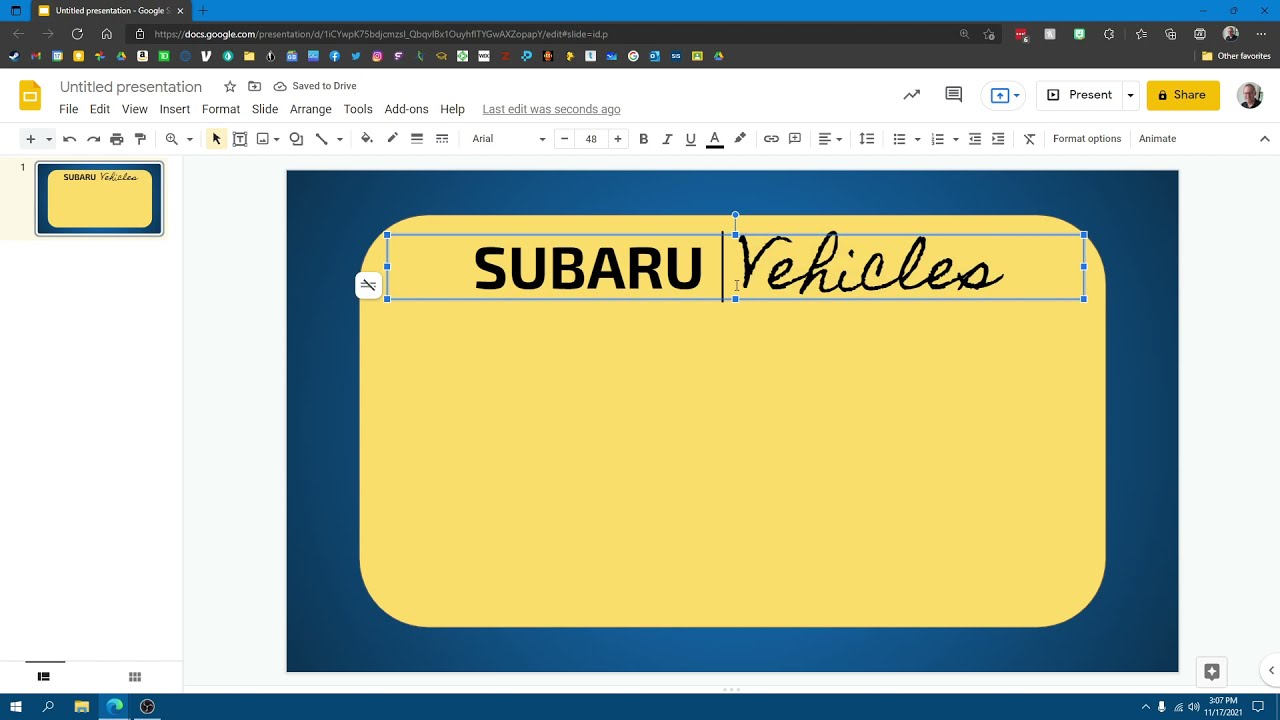Screen dimensions: 1280x720
Task: Open insert image dropdown arrow
Action: click(276, 139)
